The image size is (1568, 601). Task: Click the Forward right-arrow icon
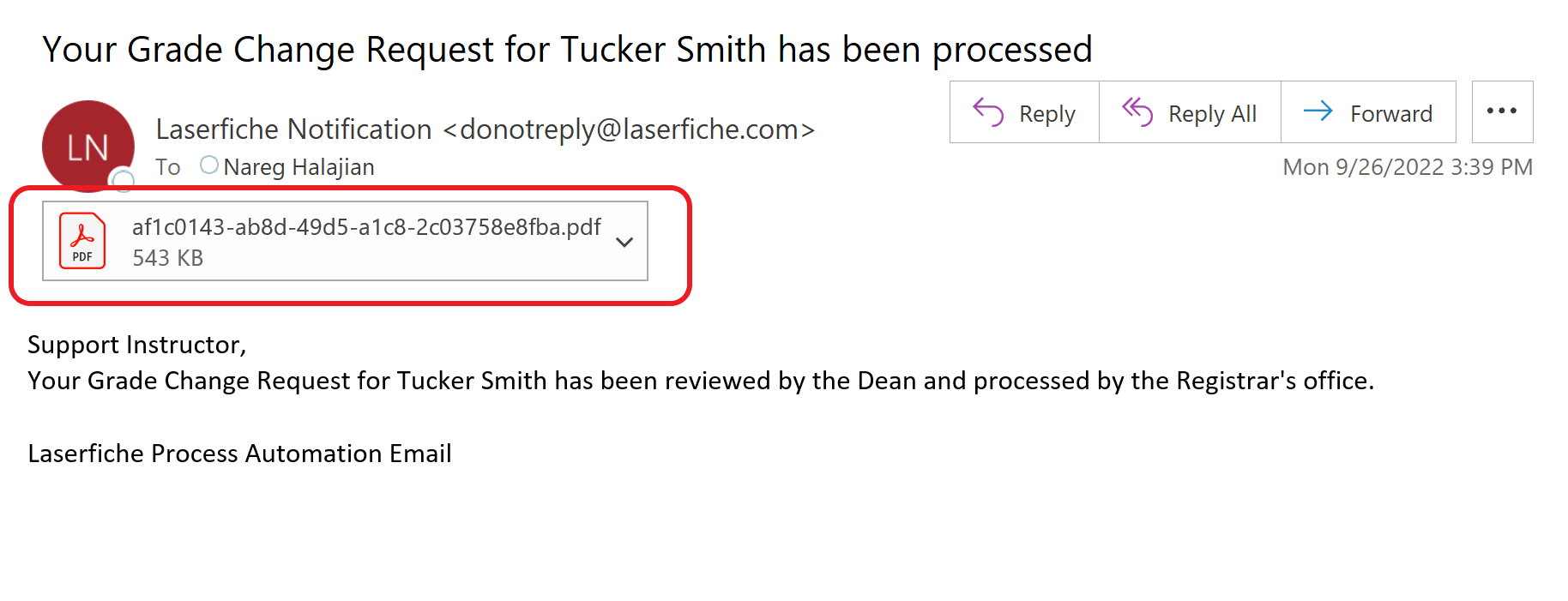click(x=1318, y=111)
